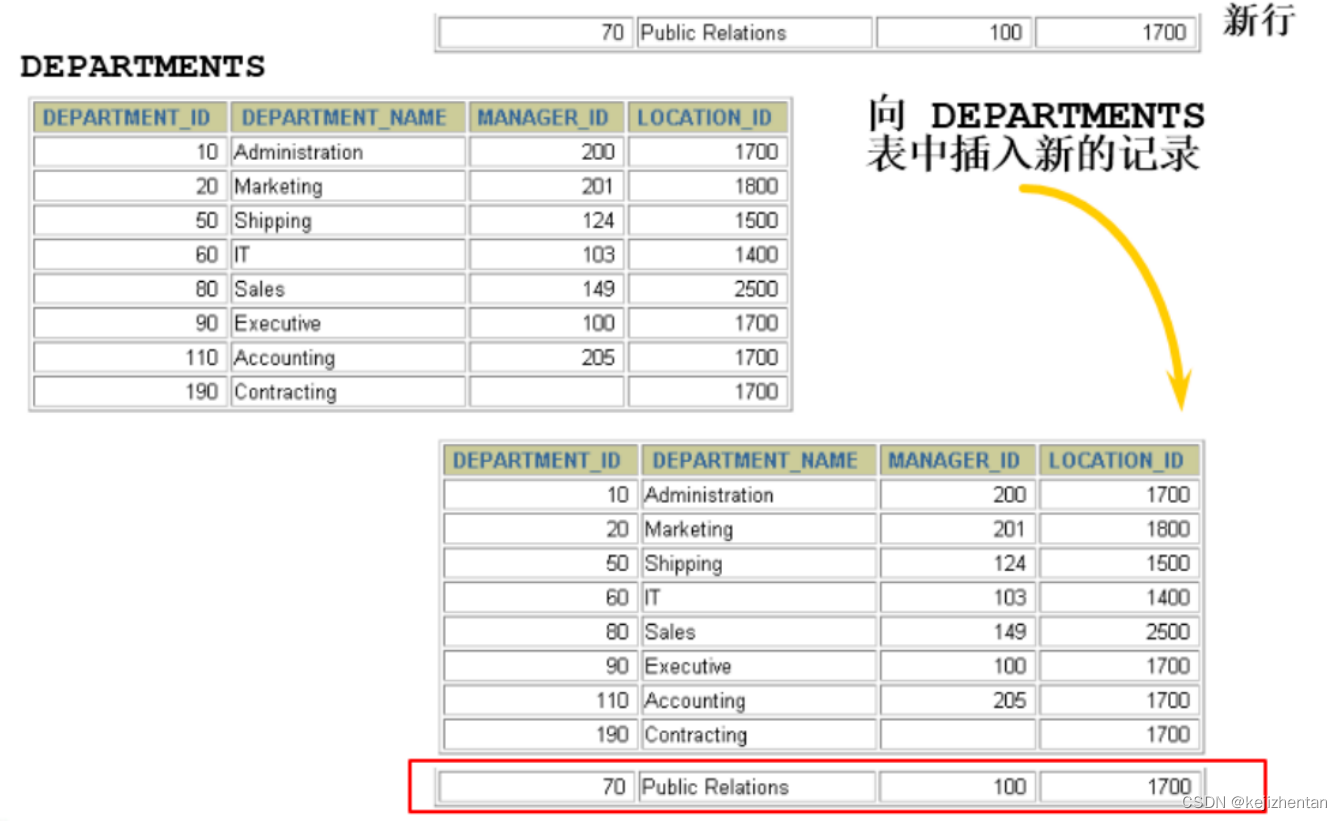Click Executive in the lower result table
Screen dimensions: 1342x821
pos(688,666)
